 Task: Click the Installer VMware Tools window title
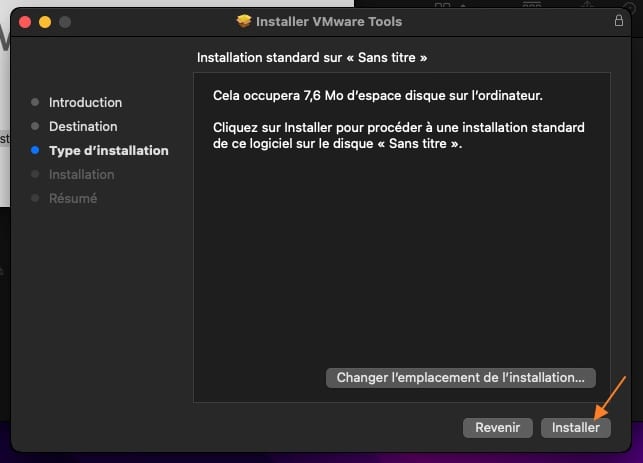tap(329, 21)
